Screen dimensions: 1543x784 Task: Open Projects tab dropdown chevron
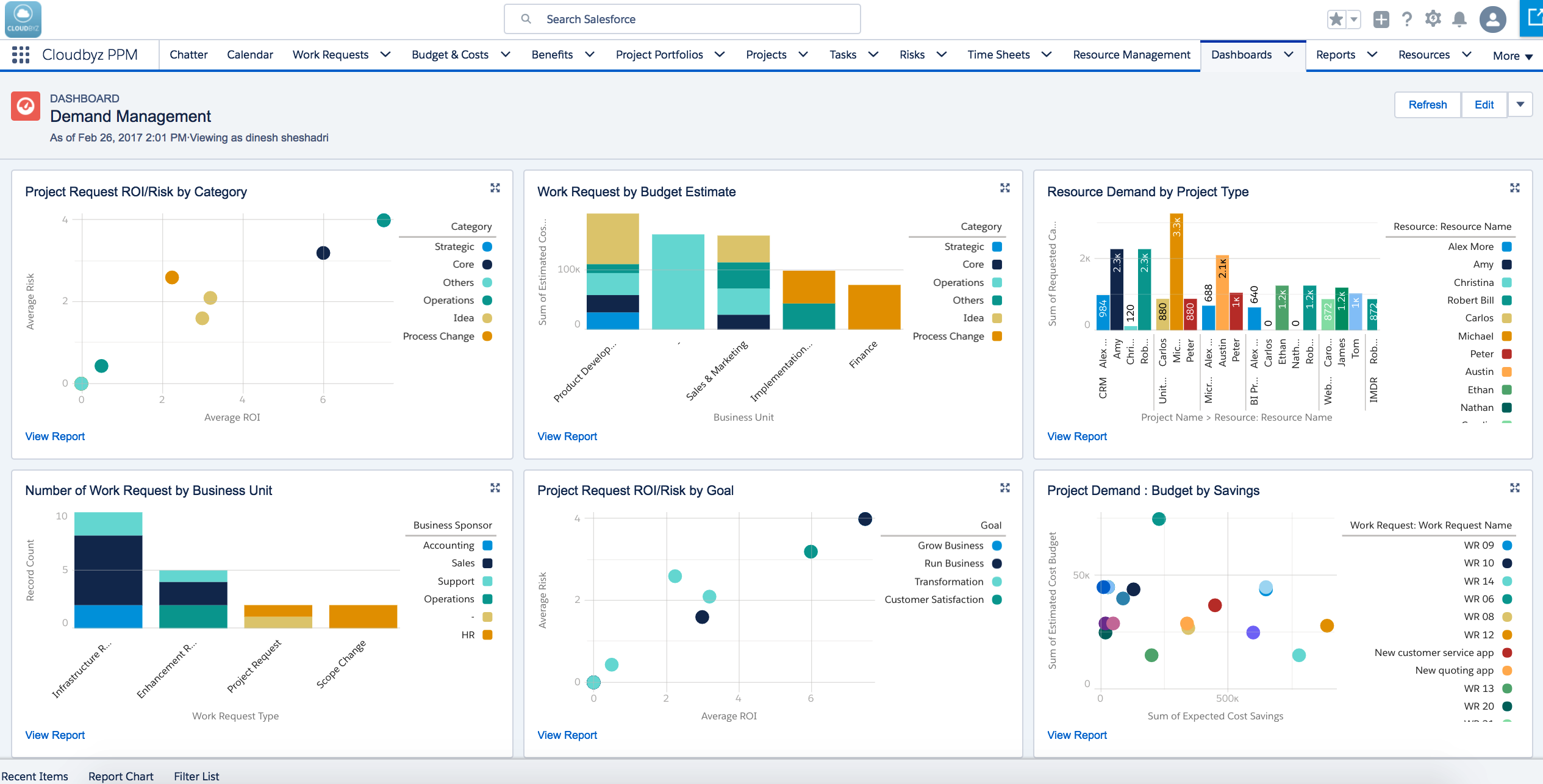click(x=803, y=55)
